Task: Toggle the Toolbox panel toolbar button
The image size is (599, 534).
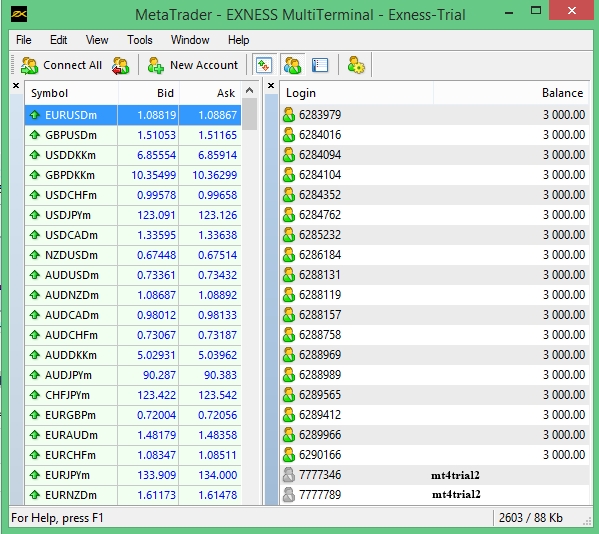Action: [x=320, y=65]
